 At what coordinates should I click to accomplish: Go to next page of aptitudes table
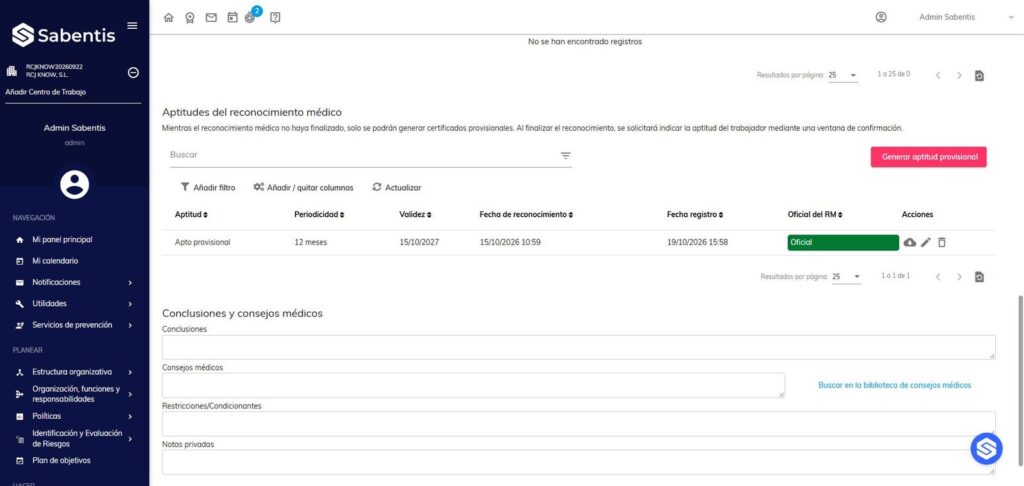tap(959, 277)
